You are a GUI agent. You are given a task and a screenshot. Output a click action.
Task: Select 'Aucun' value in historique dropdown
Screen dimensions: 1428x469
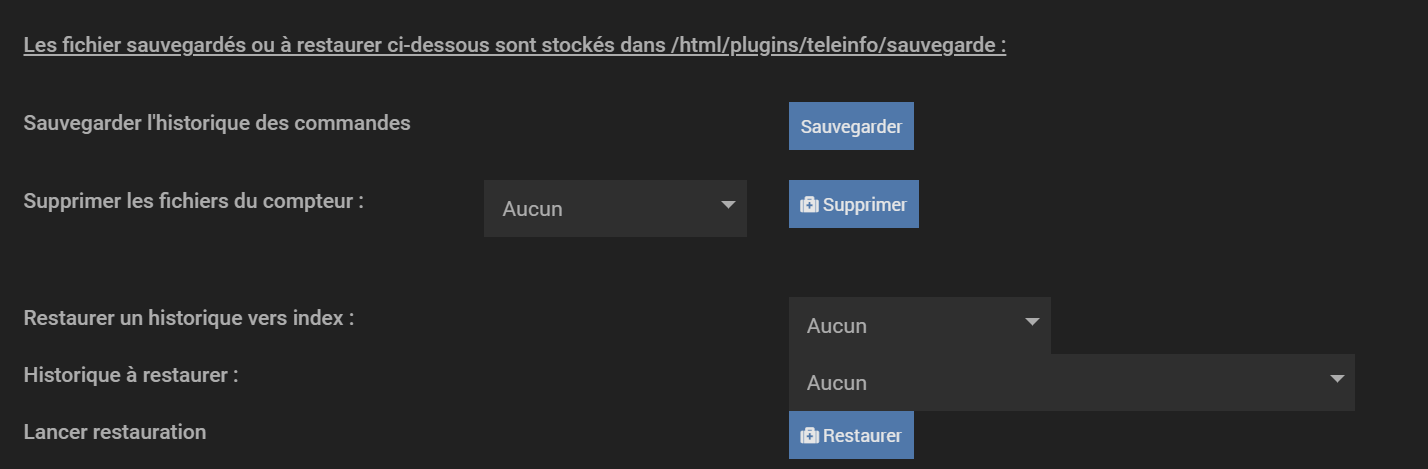point(837,383)
